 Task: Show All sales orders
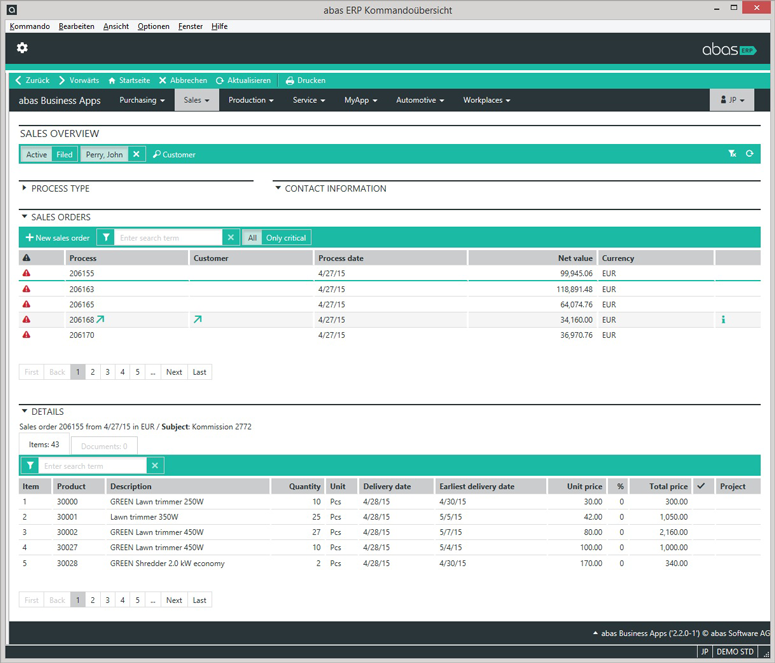click(x=252, y=237)
